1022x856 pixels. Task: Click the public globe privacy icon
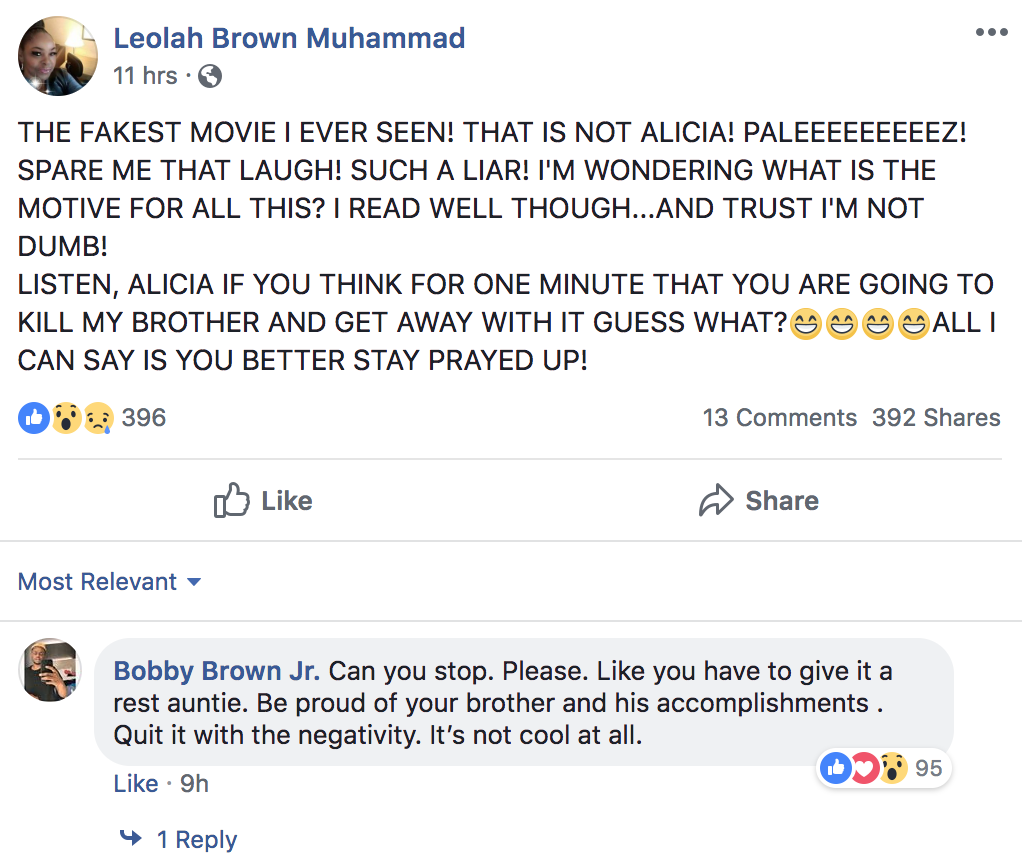210,76
